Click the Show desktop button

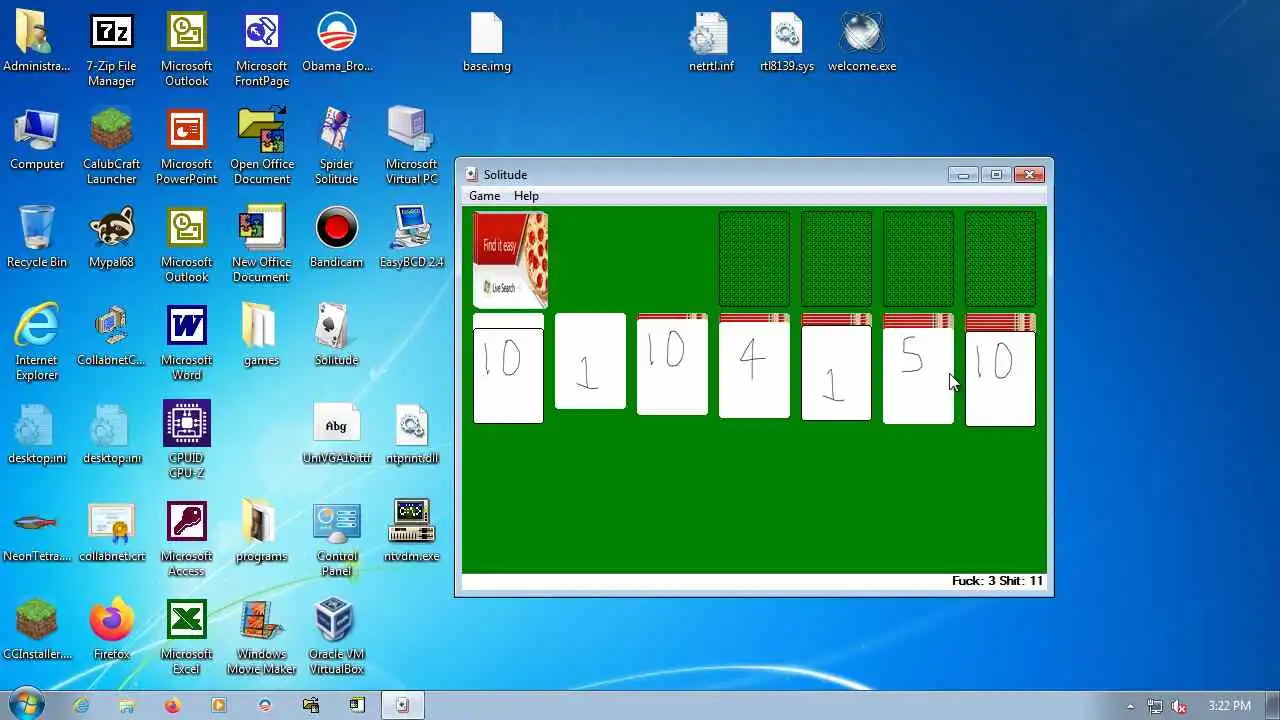coord(1272,705)
